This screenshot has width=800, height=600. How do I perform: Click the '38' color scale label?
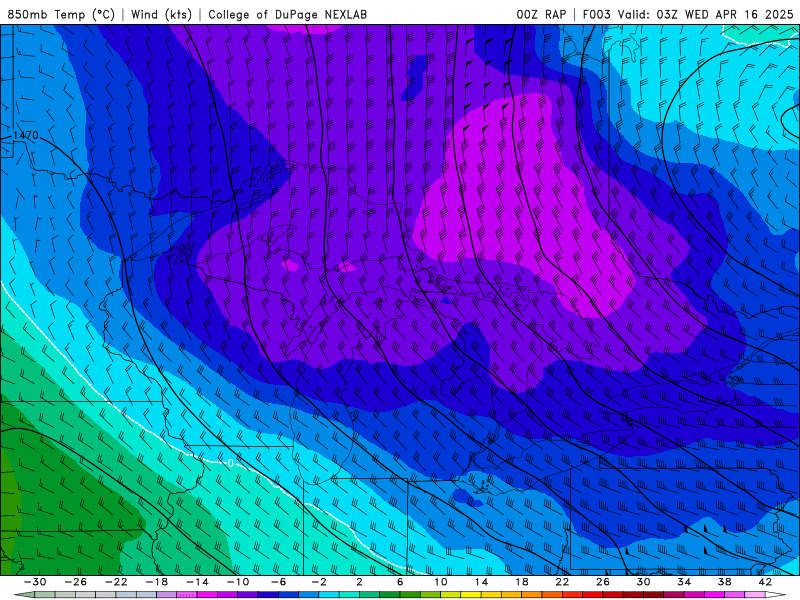click(724, 582)
